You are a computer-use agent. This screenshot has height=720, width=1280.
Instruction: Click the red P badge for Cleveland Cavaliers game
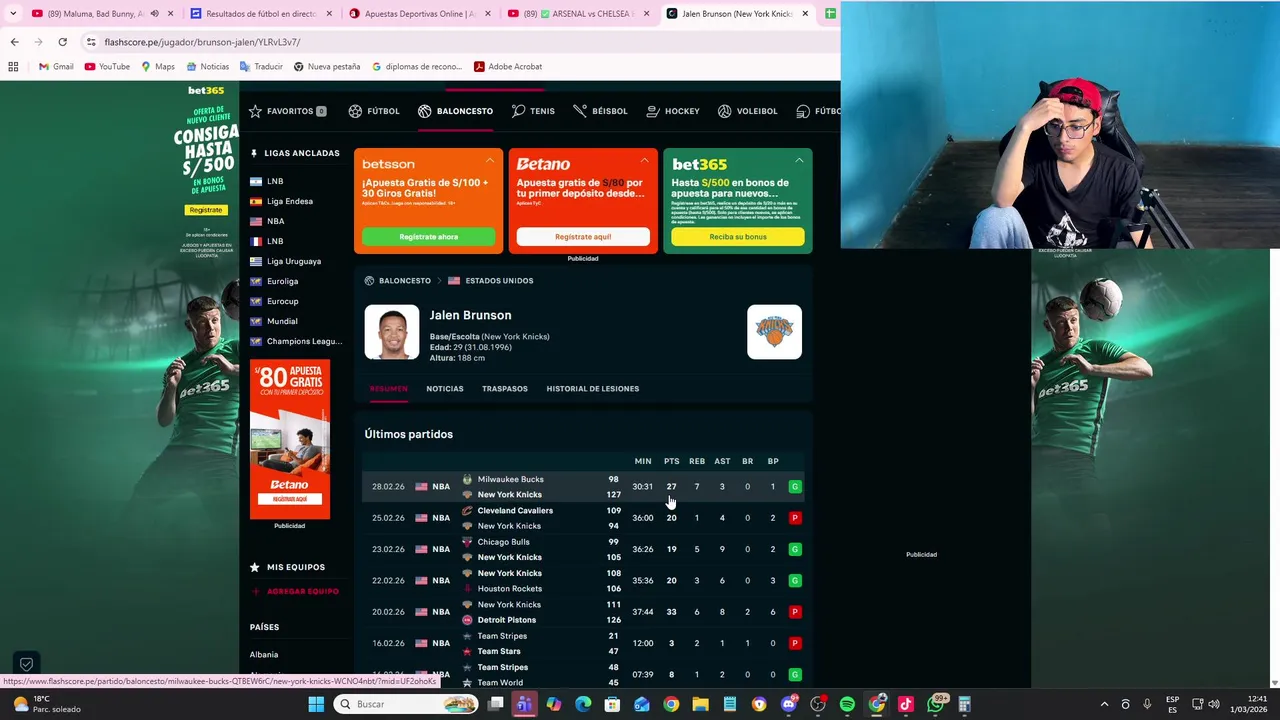(795, 518)
